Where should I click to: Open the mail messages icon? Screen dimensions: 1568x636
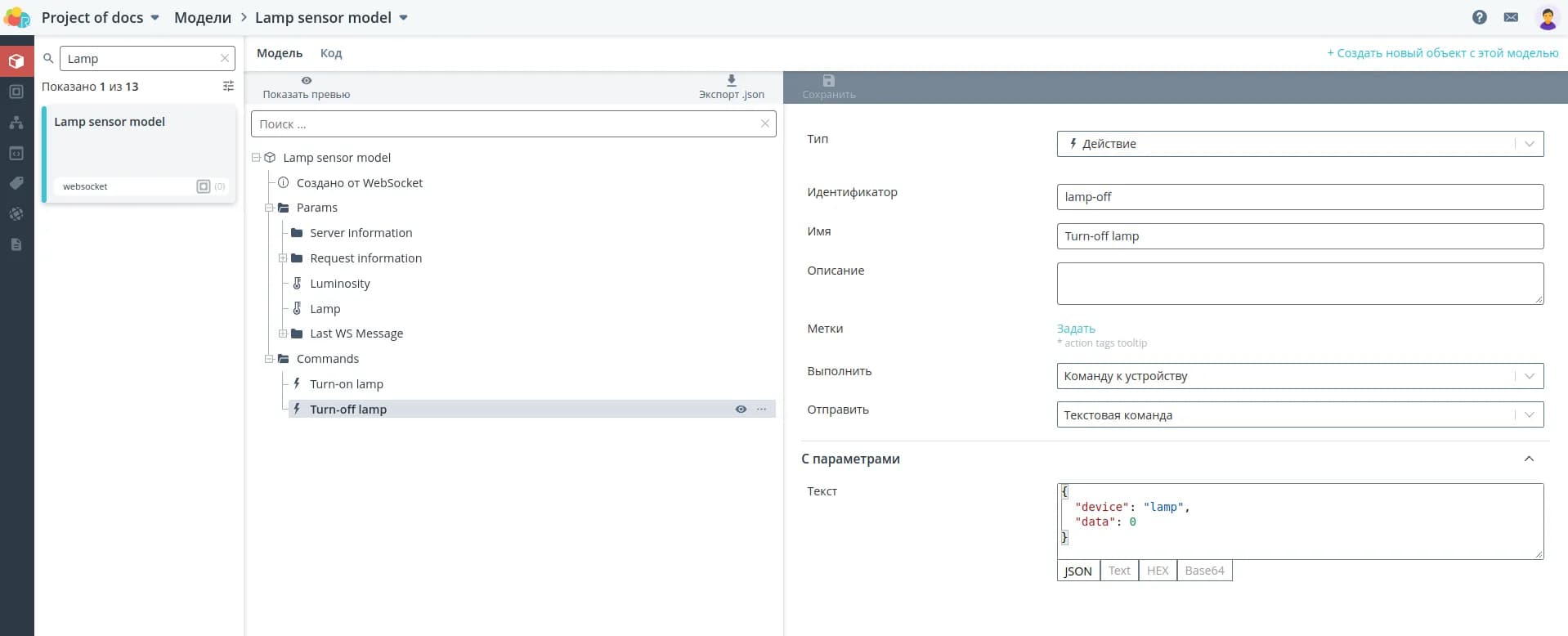1511,17
